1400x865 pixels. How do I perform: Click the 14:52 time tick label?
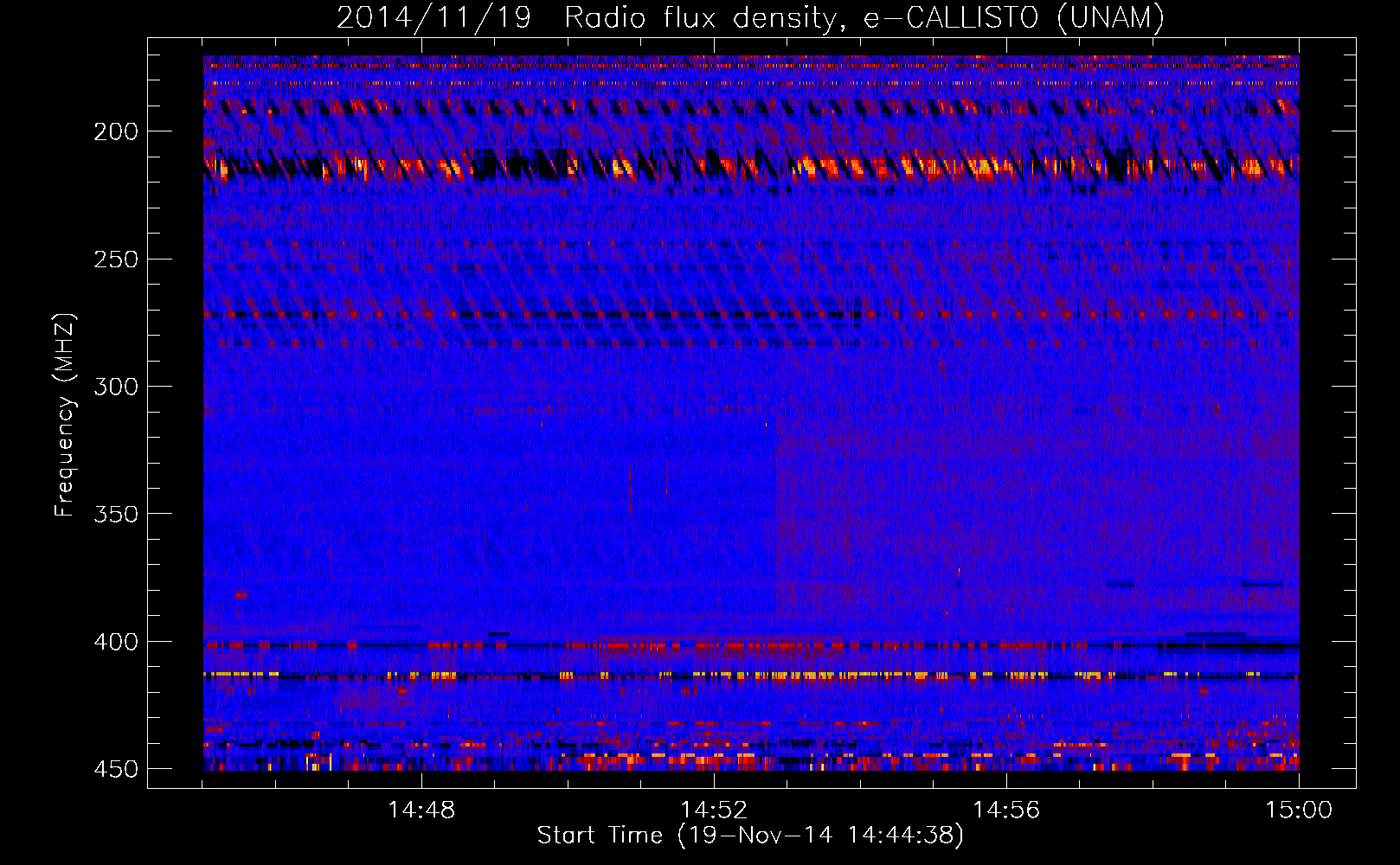[x=714, y=810]
